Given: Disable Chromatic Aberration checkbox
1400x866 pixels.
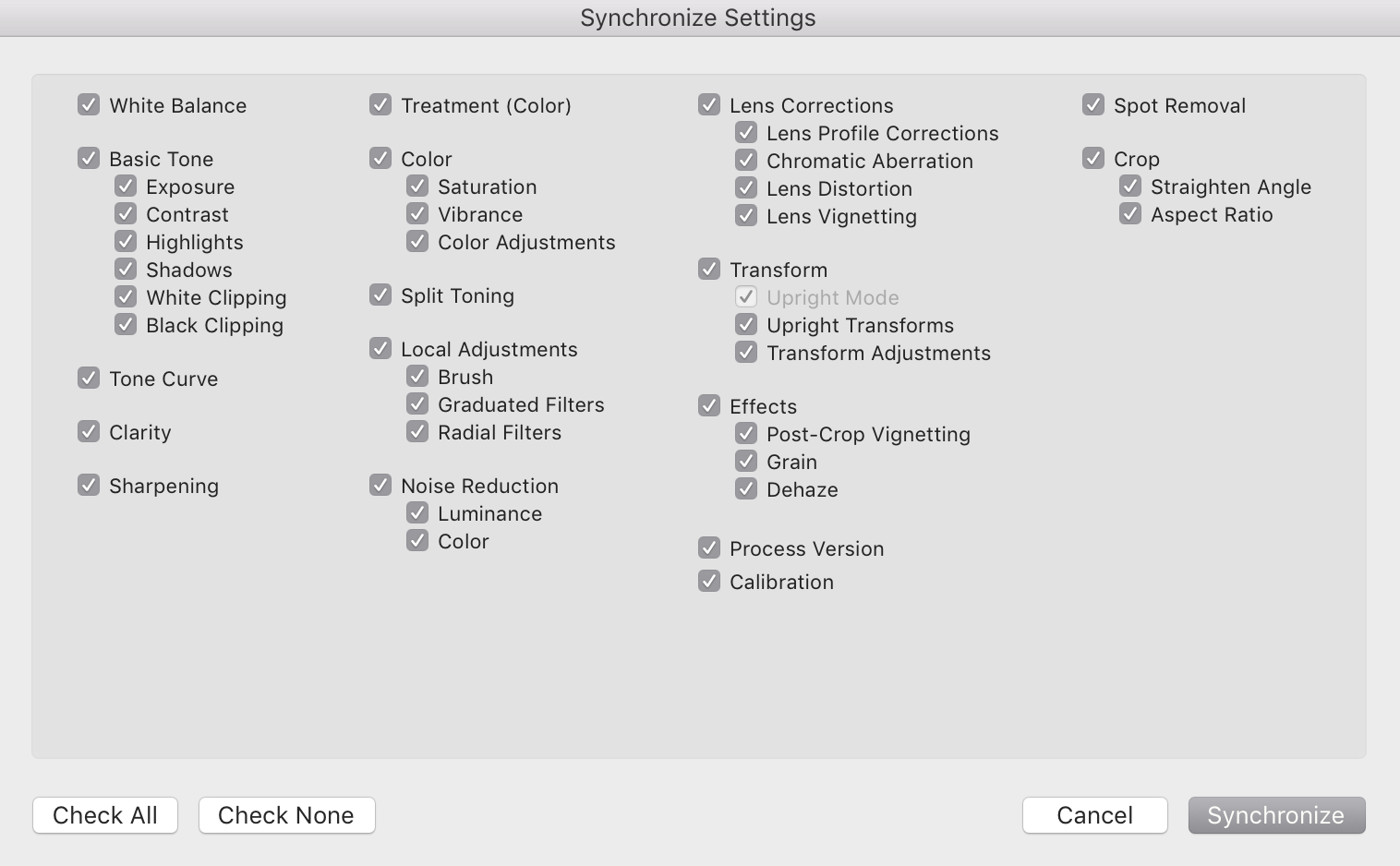Looking at the screenshot, I should [x=746, y=160].
